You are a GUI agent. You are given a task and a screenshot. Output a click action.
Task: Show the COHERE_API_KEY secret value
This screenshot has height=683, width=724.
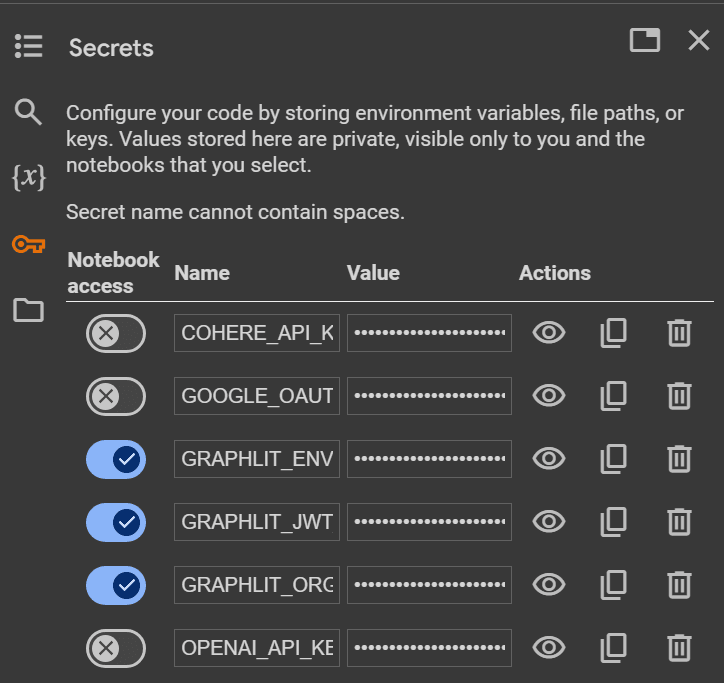(548, 333)
